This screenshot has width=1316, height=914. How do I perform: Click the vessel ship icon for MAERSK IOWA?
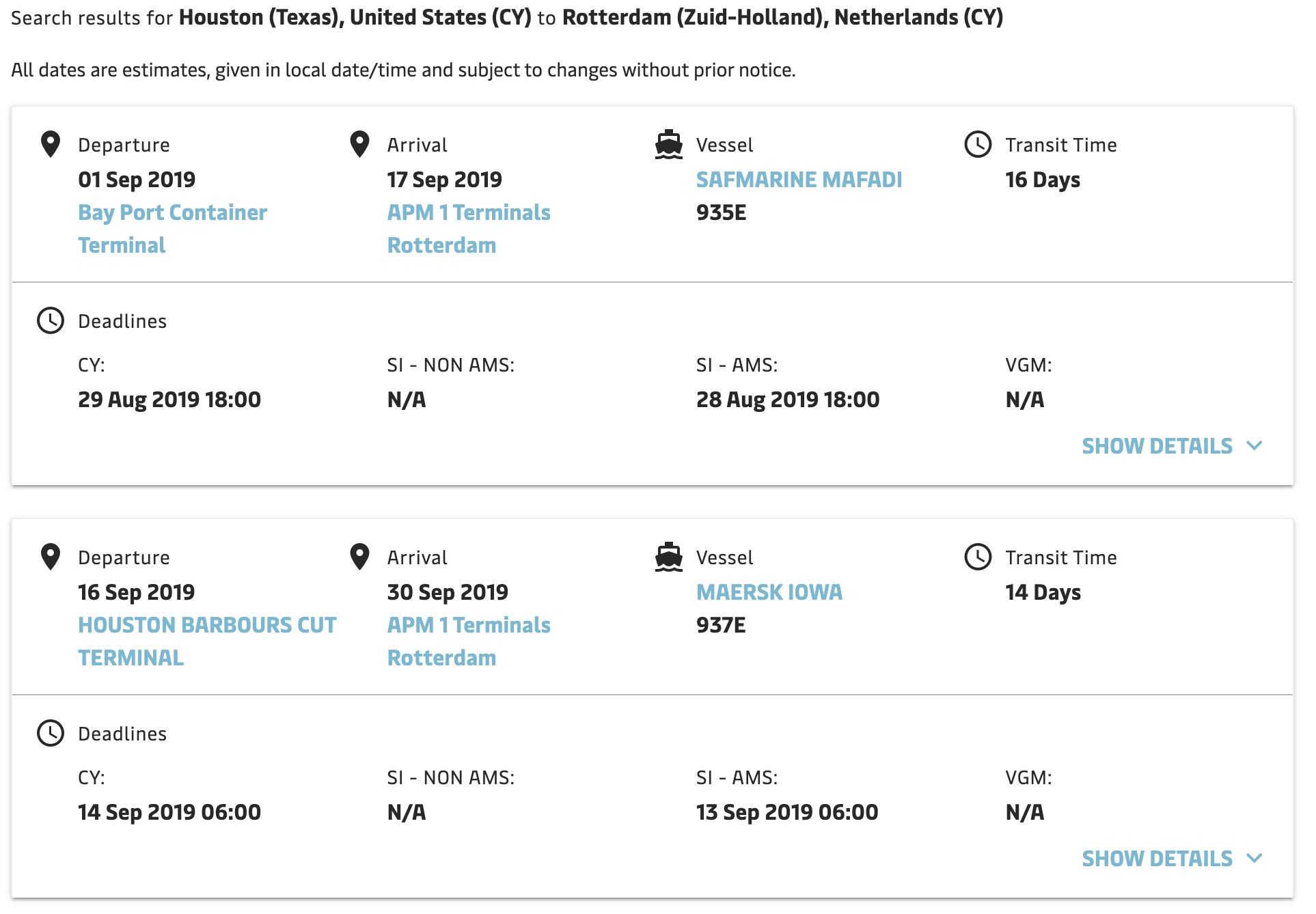pyautogui.click(x=668, y=557)
